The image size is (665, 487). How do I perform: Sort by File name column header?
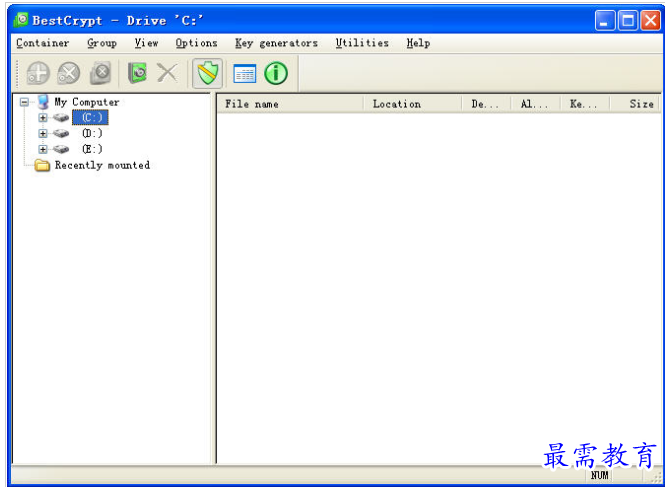[291, 104]
